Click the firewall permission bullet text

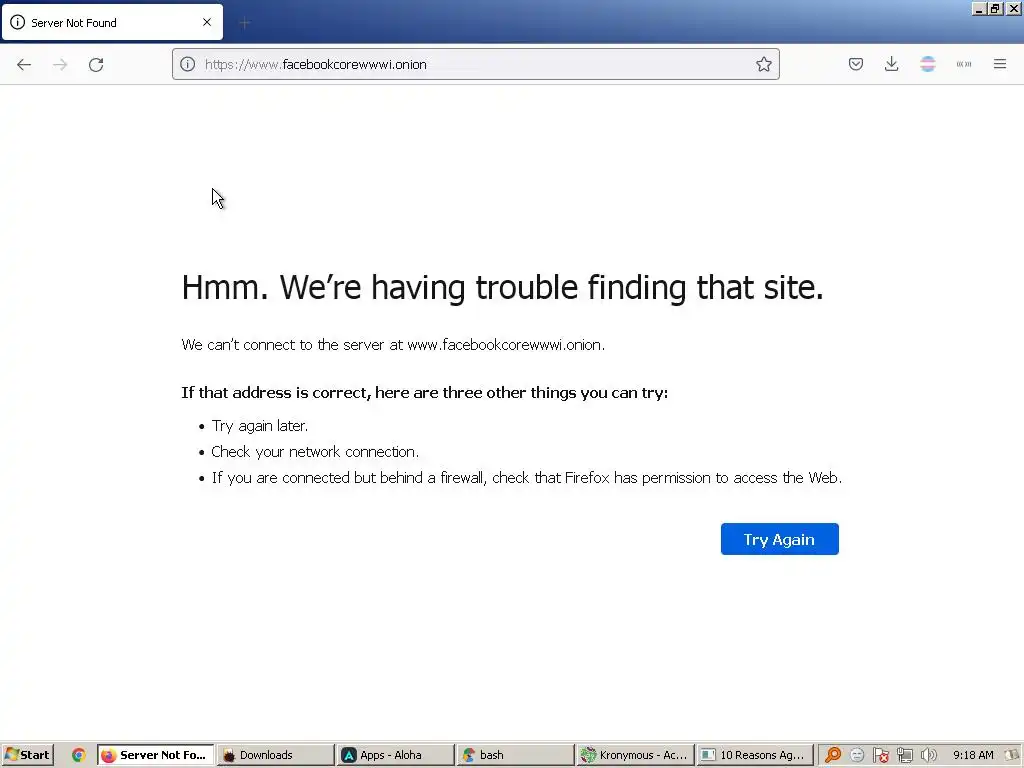[x=526, y=478]
